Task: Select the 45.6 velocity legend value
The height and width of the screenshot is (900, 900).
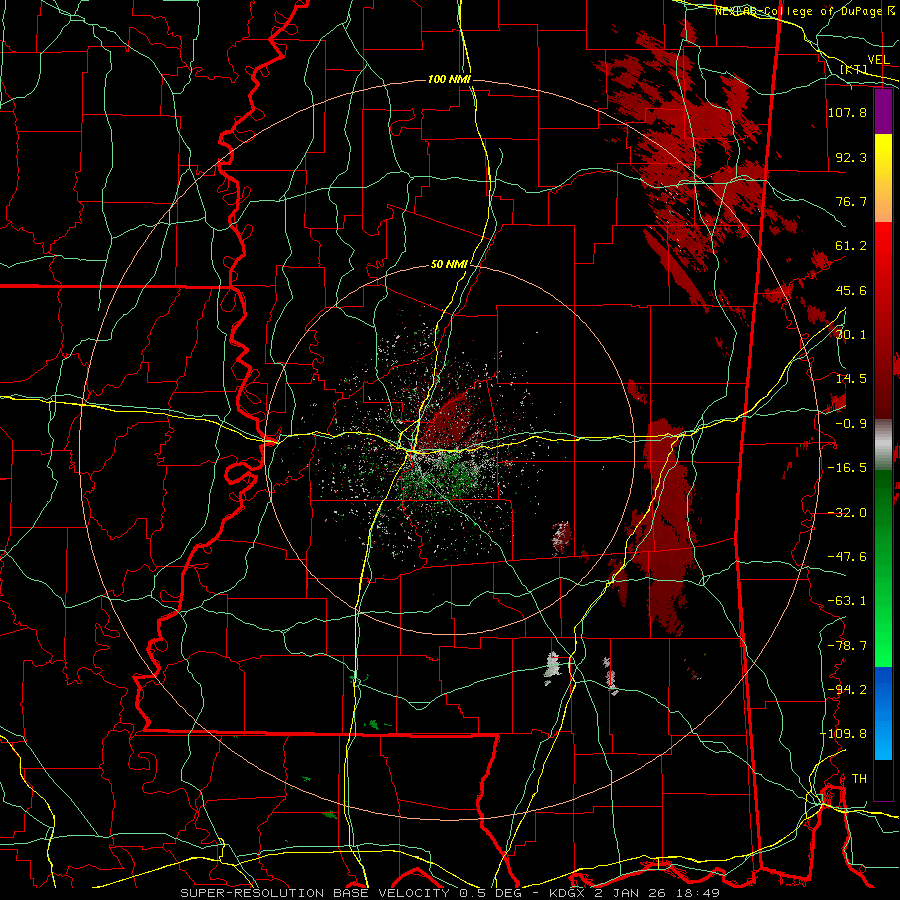Action: tap(851, 290)
